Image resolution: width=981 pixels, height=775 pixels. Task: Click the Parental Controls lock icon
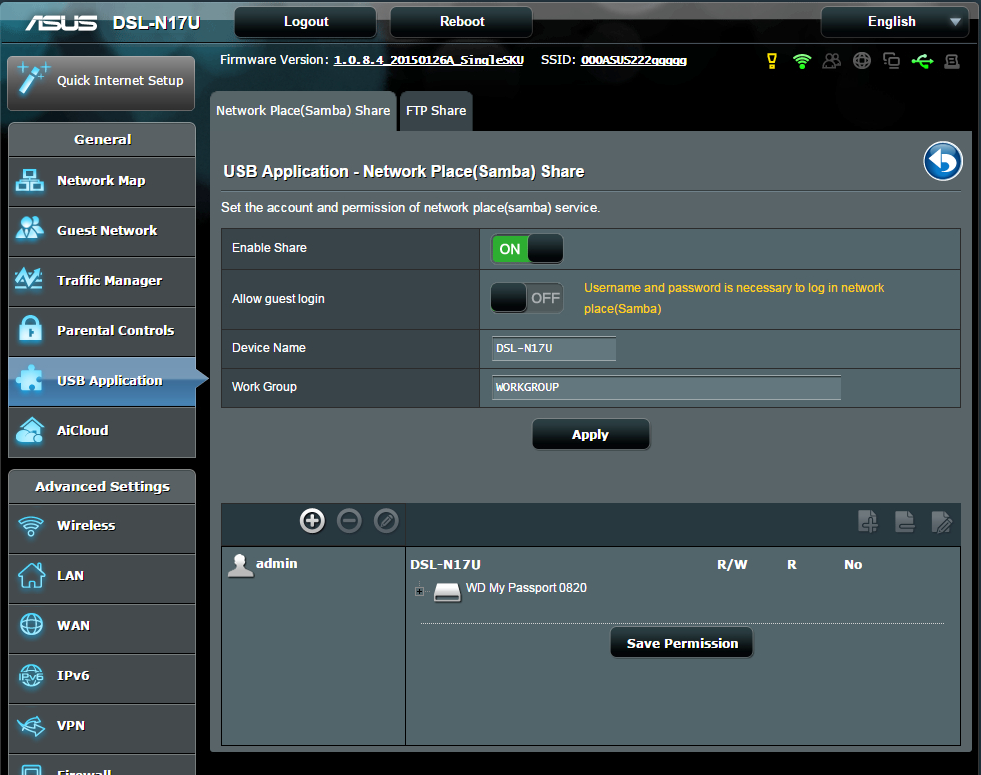pos(29,329)
